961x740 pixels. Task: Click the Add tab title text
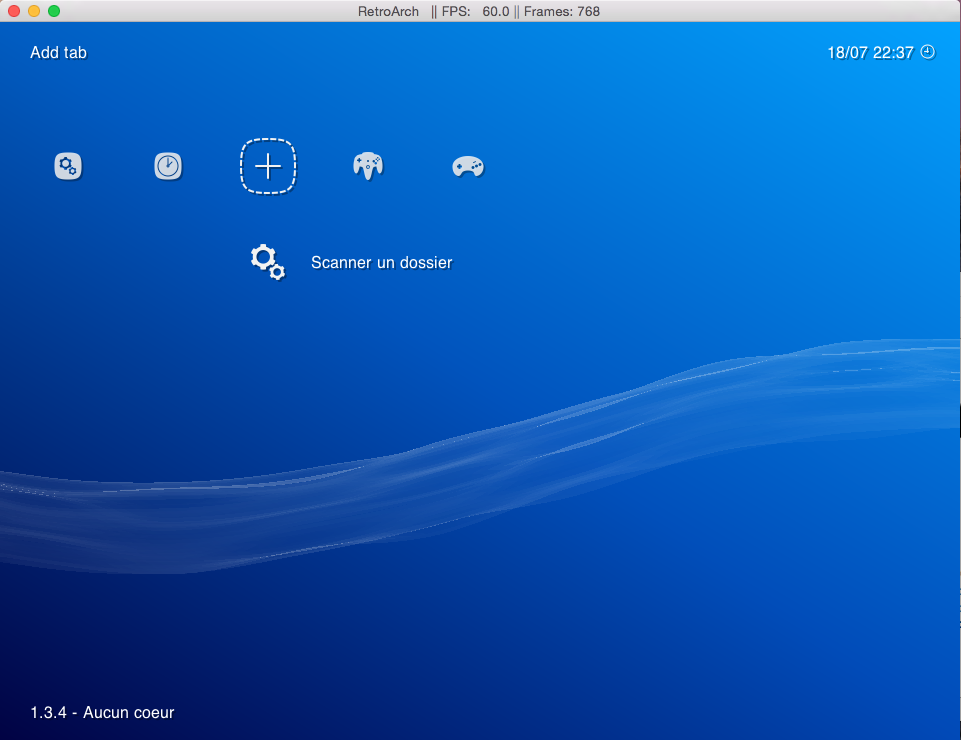click(58, 53)
